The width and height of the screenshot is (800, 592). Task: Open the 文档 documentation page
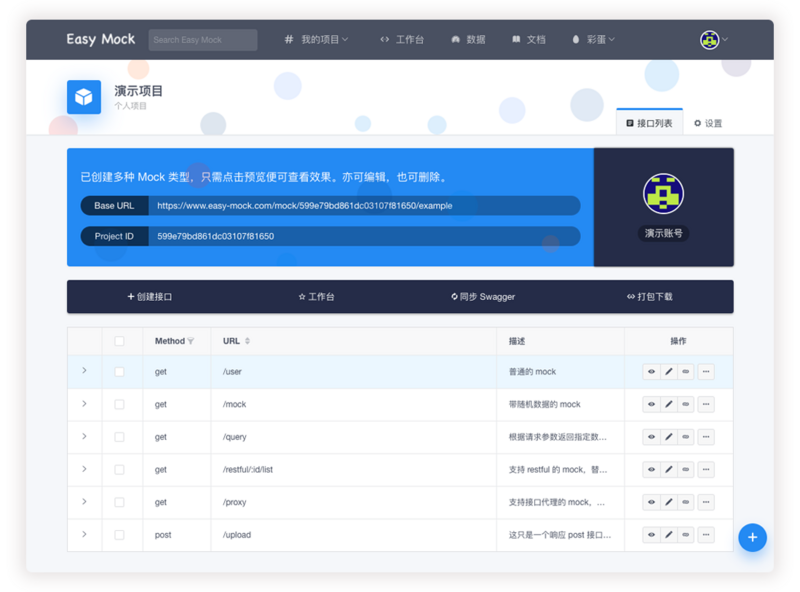[529, 39]
